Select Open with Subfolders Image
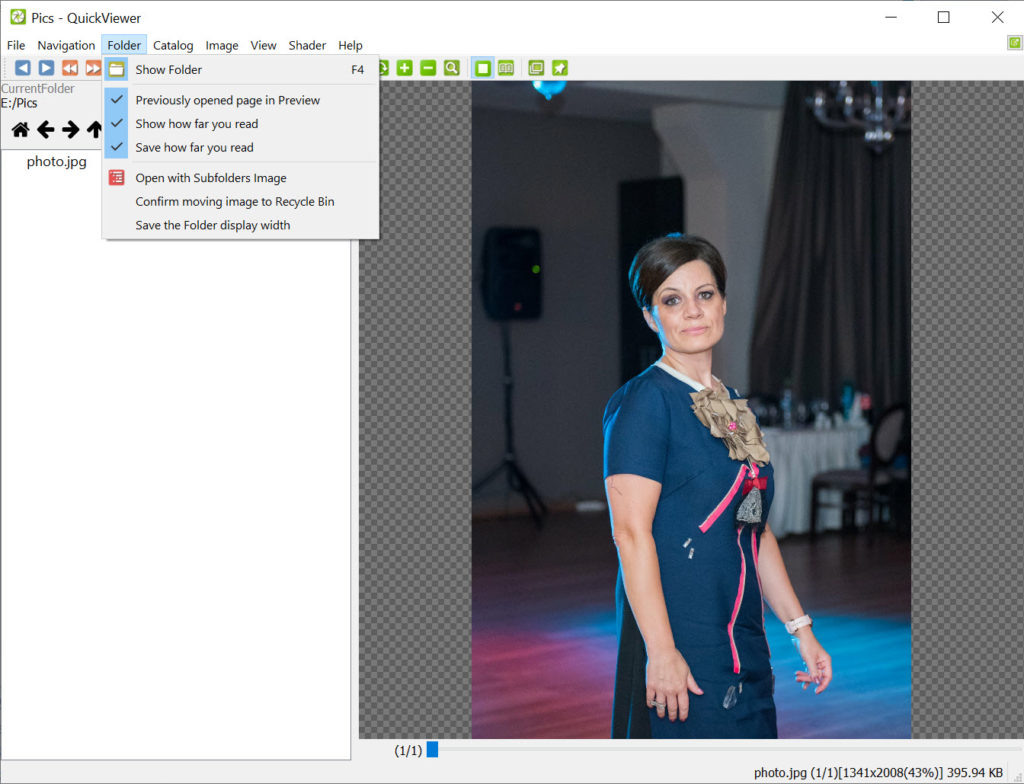1024x784 pixels. (240, 178)
